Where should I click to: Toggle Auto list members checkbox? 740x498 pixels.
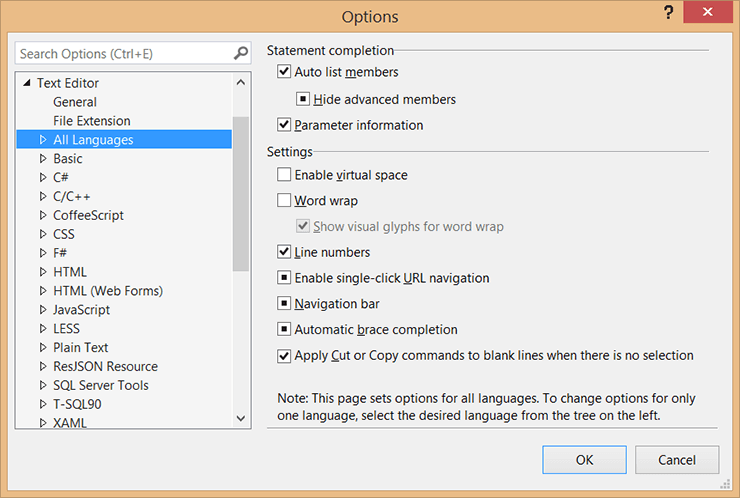tap(284, 72)
